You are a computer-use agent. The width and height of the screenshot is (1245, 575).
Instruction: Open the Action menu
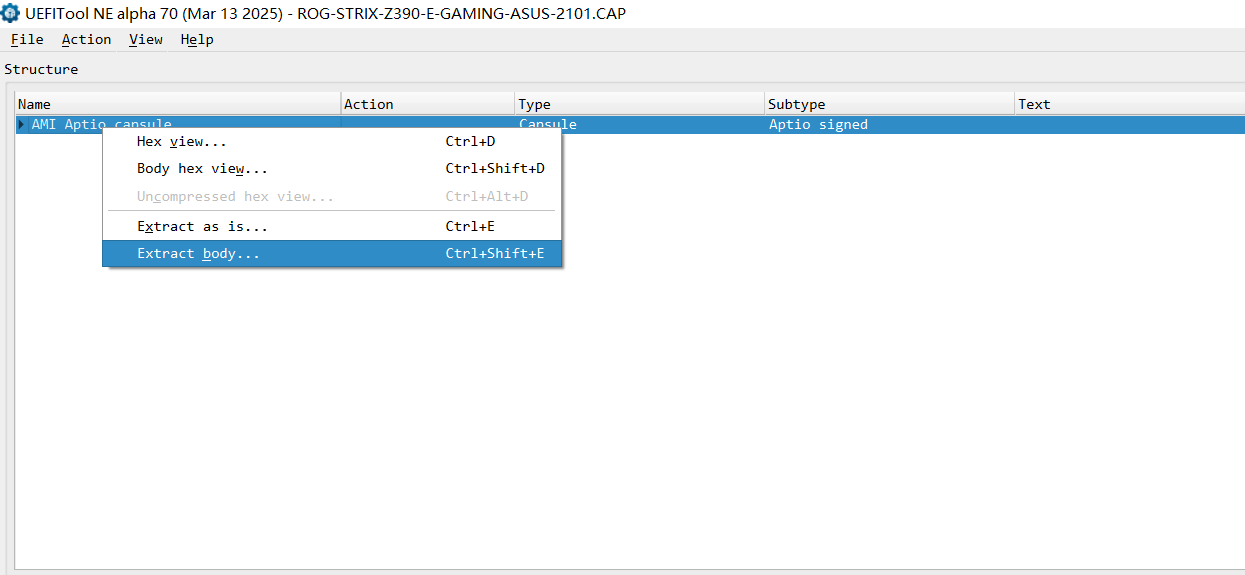click(x=86, y=39)
